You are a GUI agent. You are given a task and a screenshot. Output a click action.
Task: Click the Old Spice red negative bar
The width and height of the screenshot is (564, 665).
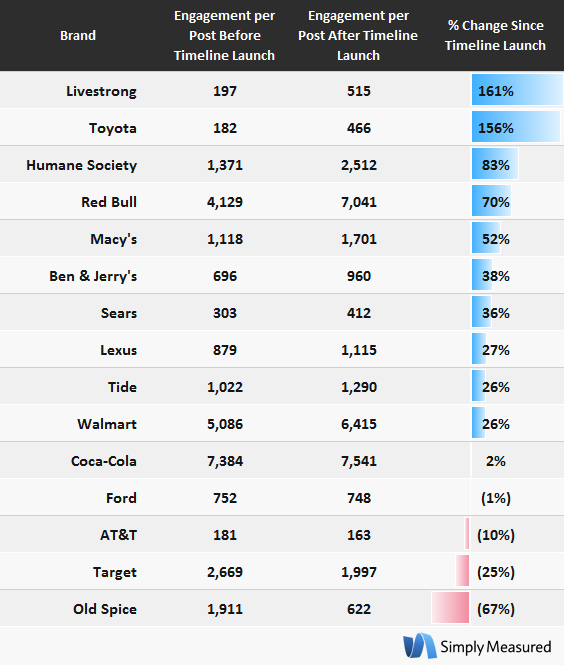pos(450,608)
